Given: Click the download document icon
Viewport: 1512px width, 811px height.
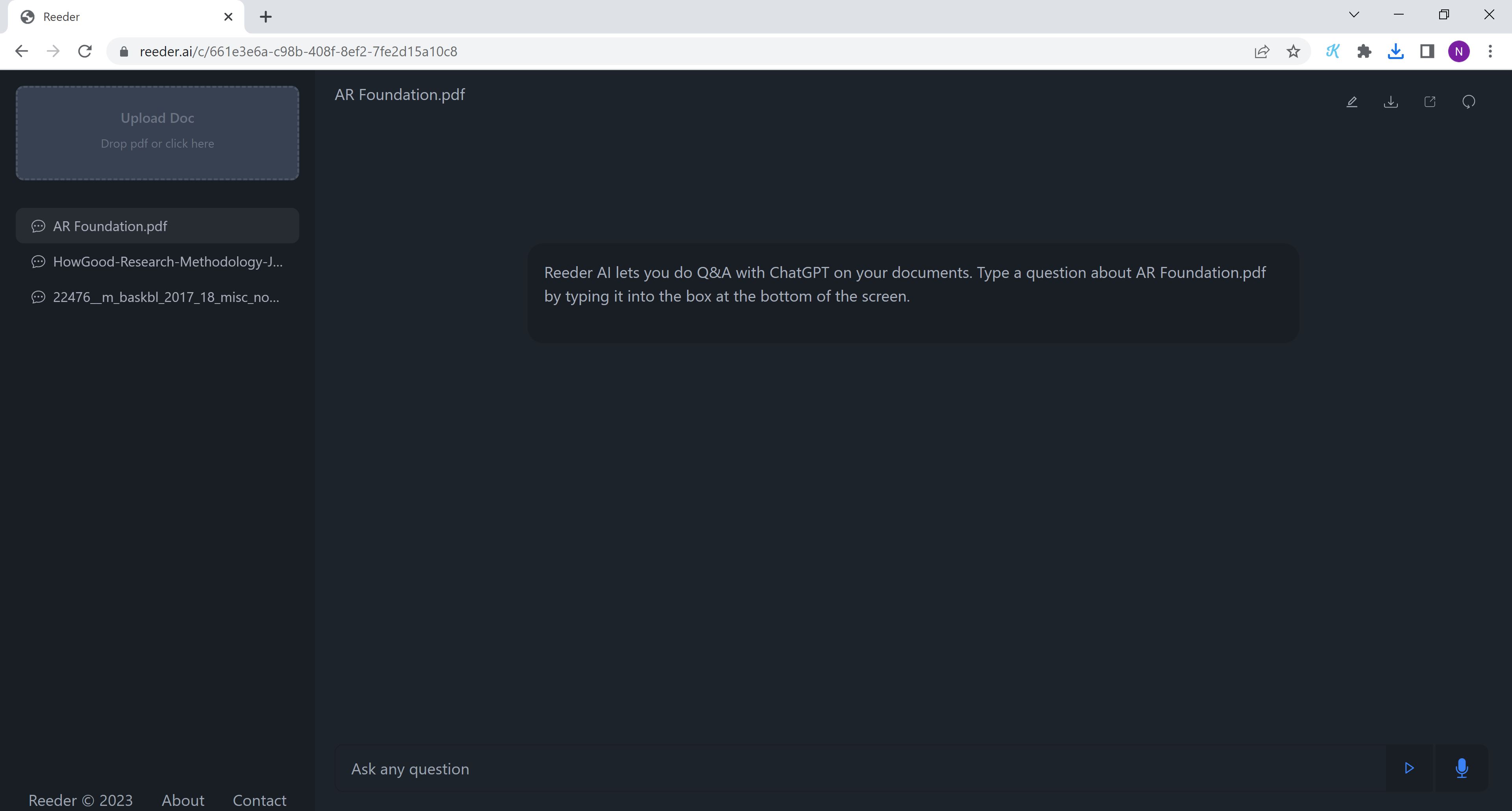Looking at the screenshot, I should pos(1390,102).
